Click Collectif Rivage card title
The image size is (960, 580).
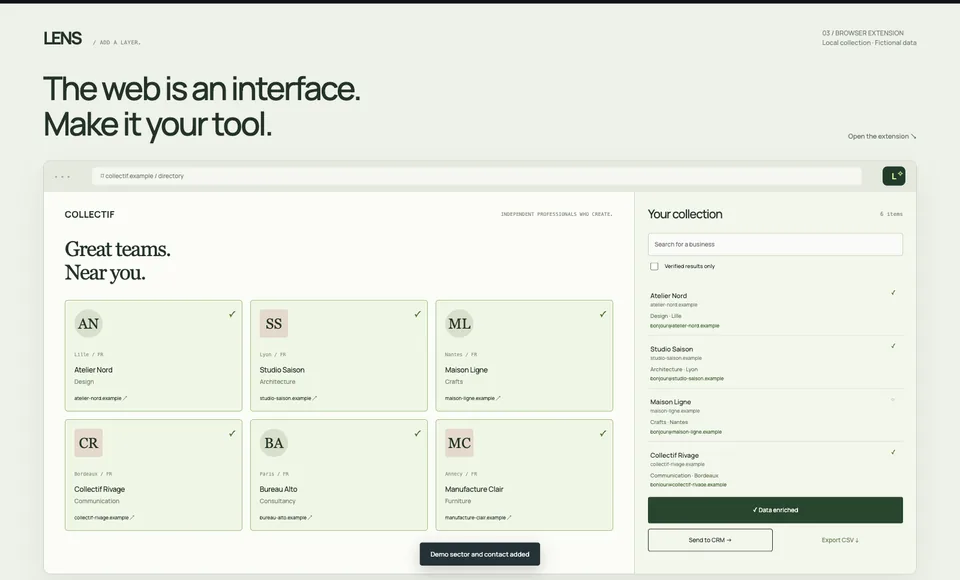click(99, 489)
